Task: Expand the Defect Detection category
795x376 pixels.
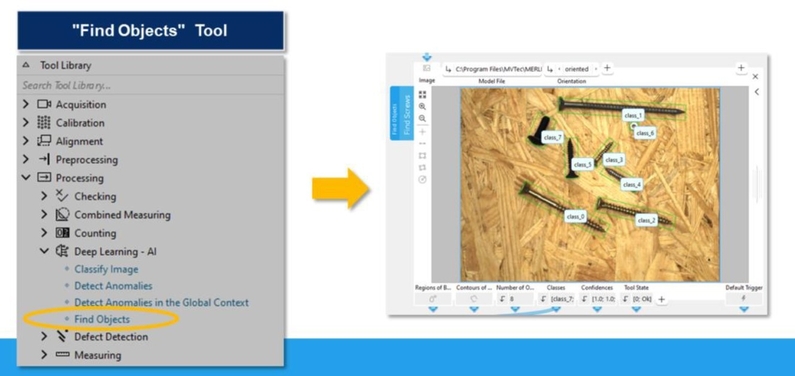Action: (44, 336)
